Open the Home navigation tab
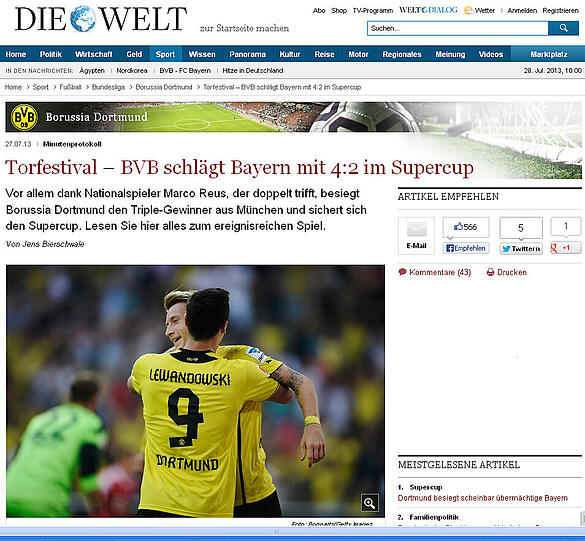The image size is (585, 541). [x=16, y=54]
